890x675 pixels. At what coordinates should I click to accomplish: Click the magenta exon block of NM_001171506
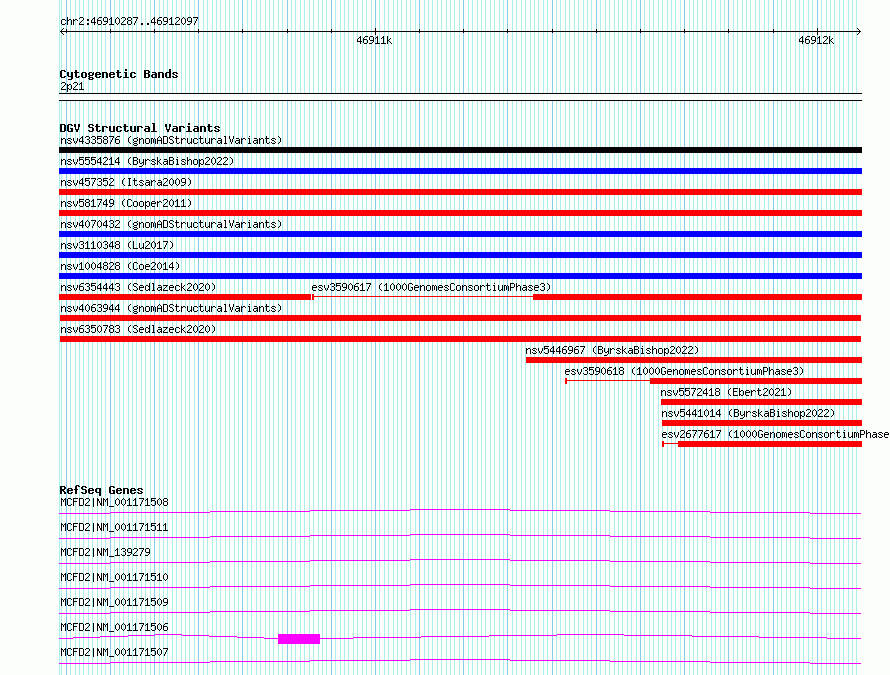pos(299,639)
